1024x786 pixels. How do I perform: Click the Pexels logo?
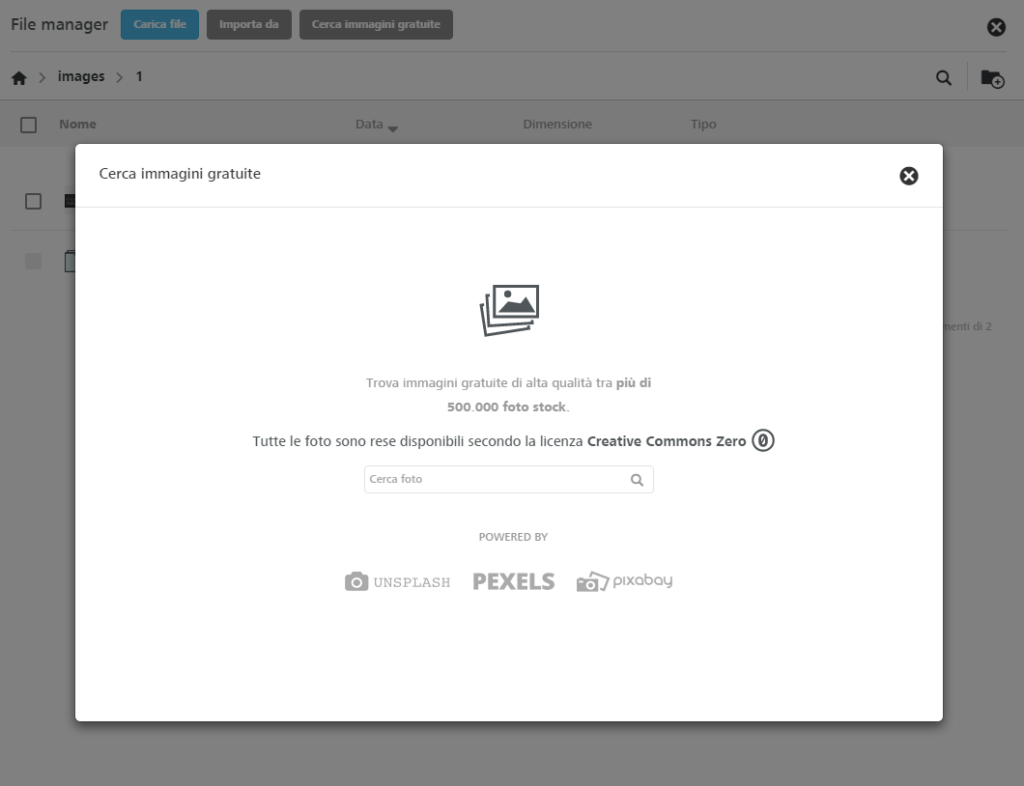click(x=513, y=582)
